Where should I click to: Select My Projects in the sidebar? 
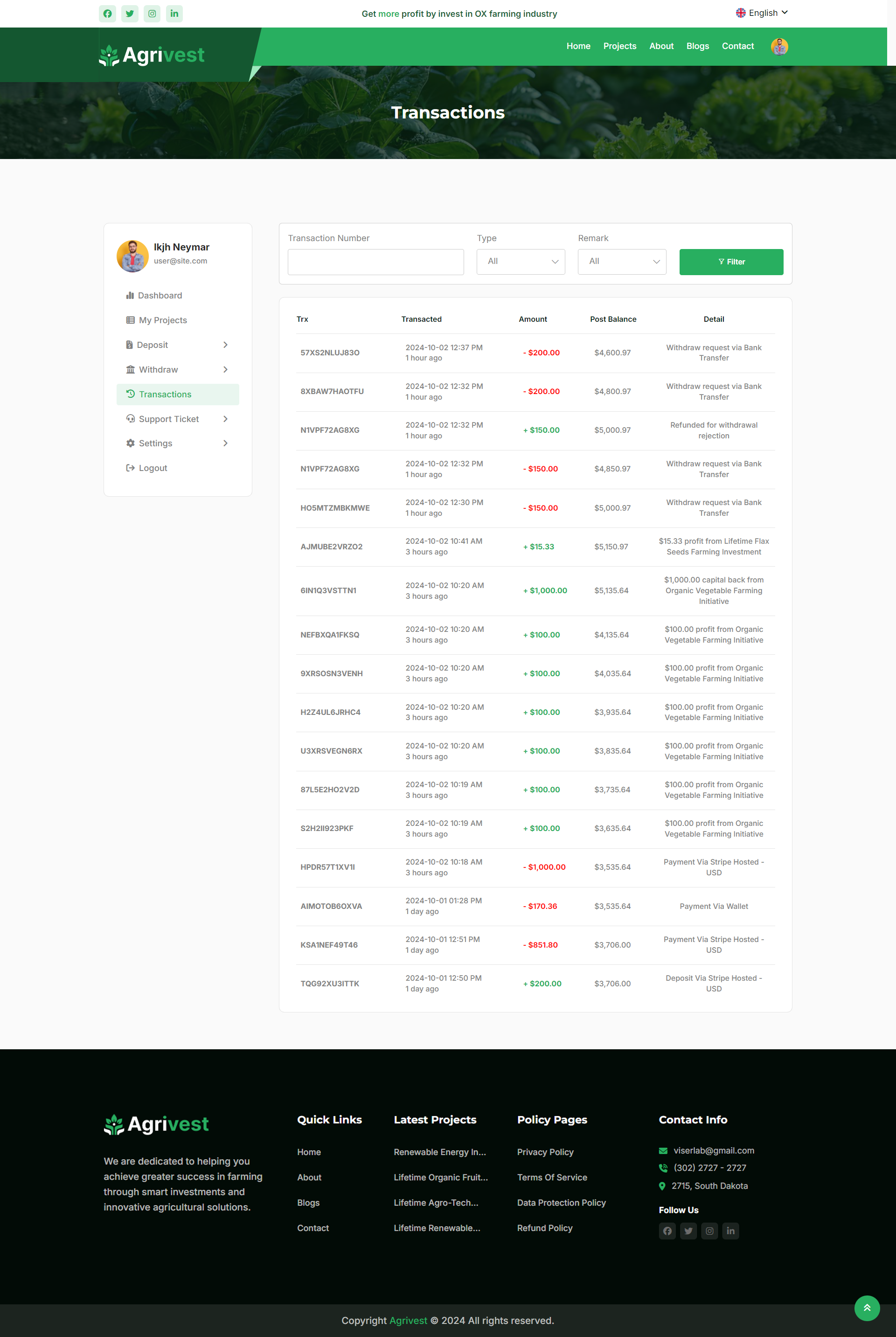(162, 320)
